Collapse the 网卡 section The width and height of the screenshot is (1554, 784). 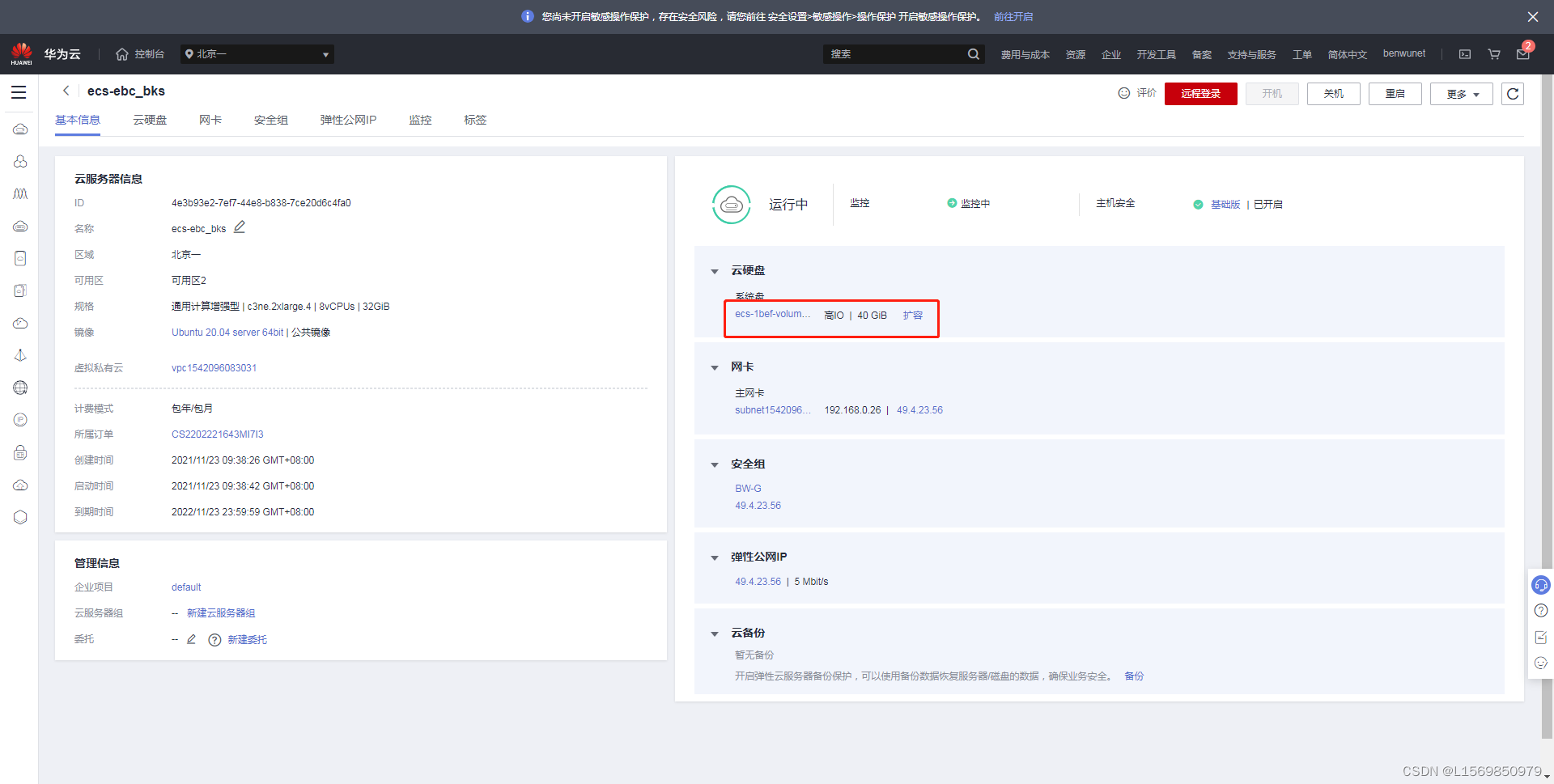point(714,367)
